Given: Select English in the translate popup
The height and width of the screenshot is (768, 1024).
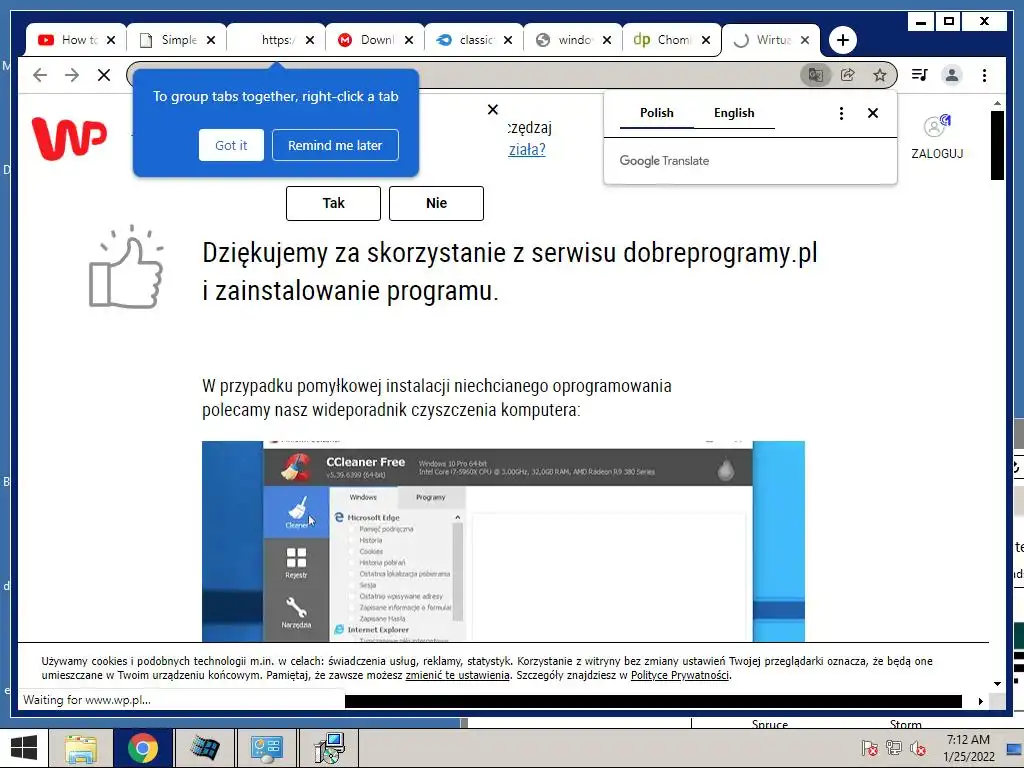Looking at the screenshot, I should coord(734,113).
